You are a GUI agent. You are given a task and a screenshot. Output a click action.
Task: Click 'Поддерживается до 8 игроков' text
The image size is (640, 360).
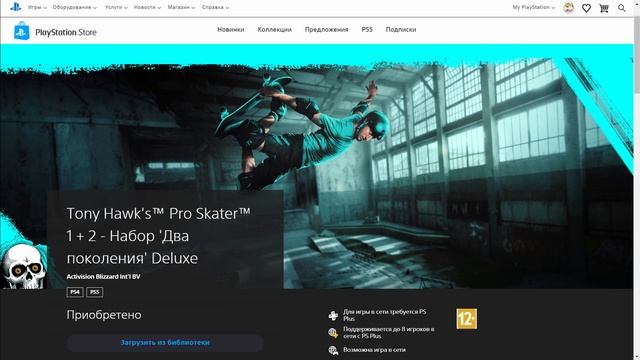coord(388,332)
